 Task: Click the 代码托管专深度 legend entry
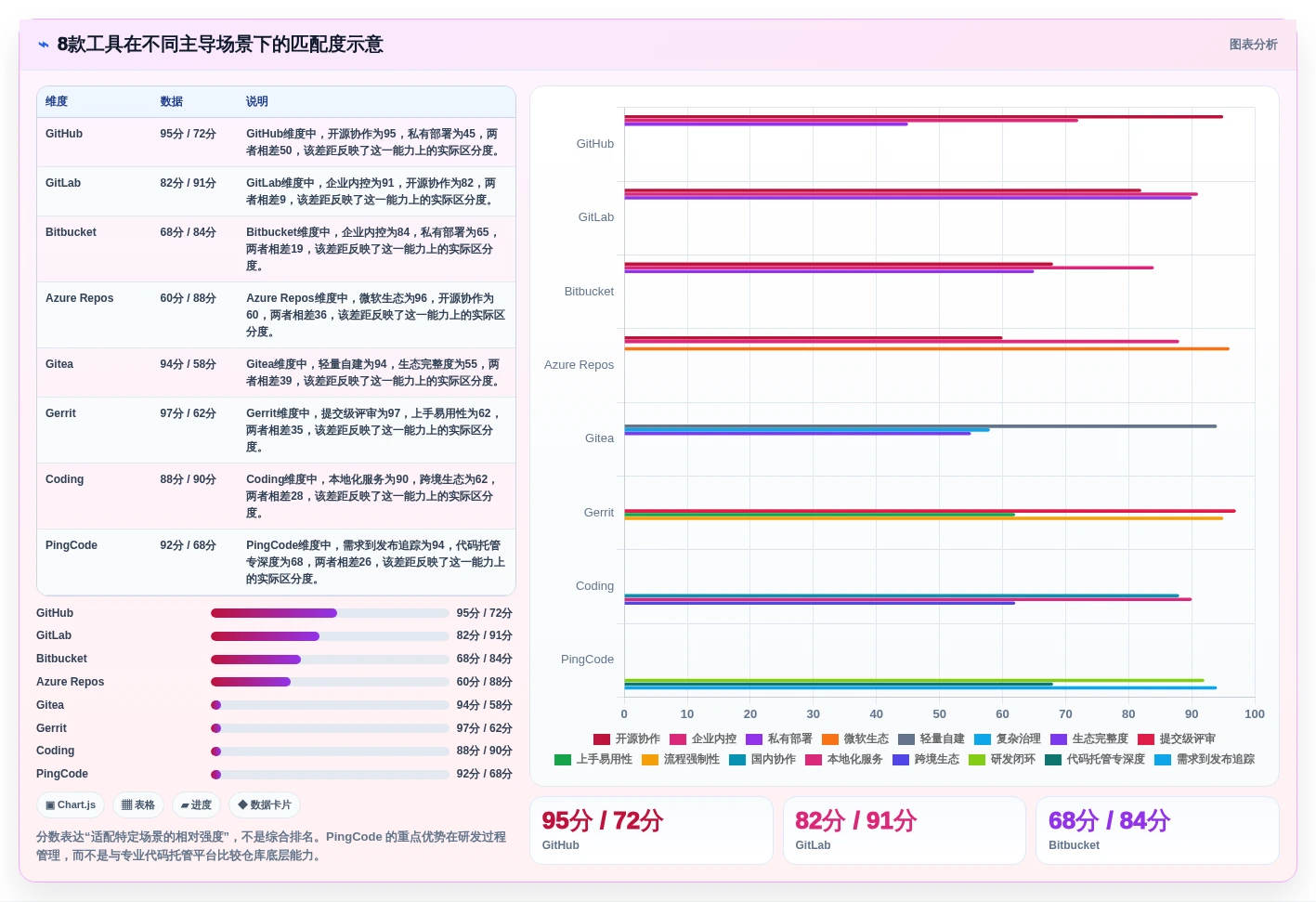point(1095,760)
